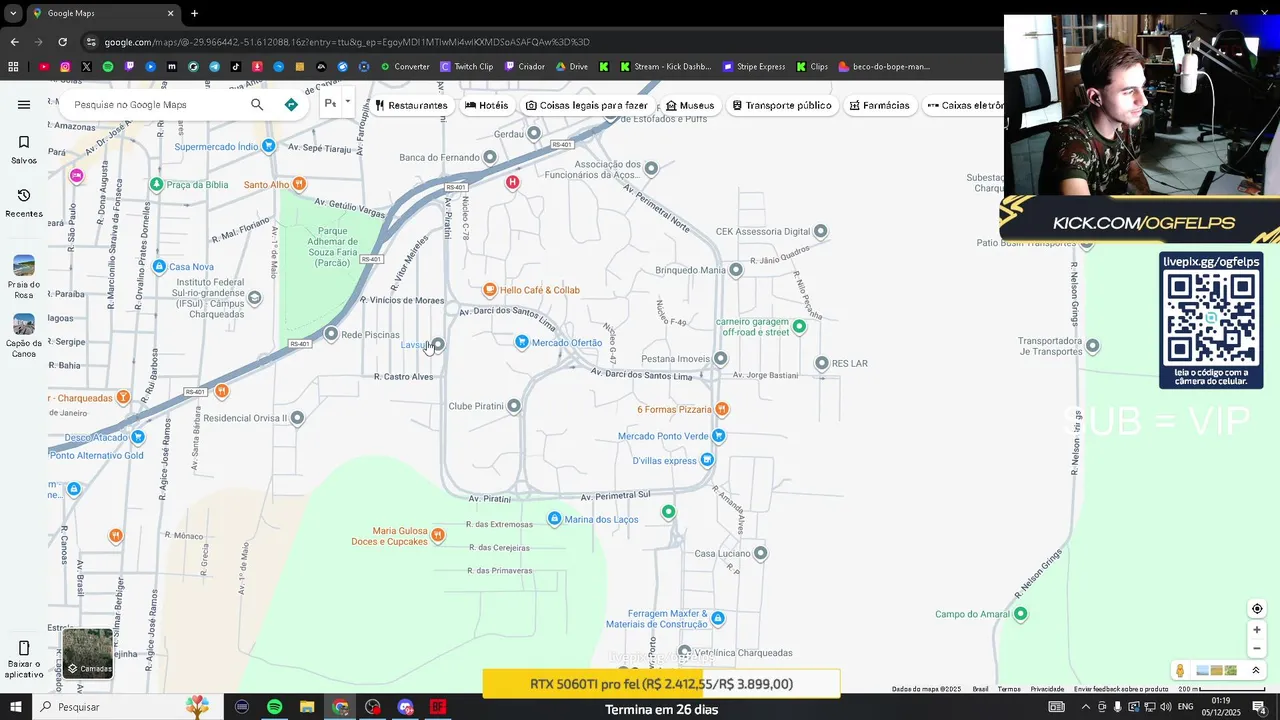Open recent place Capão da Canoa

pyautogui.click(x=24, y=336)
